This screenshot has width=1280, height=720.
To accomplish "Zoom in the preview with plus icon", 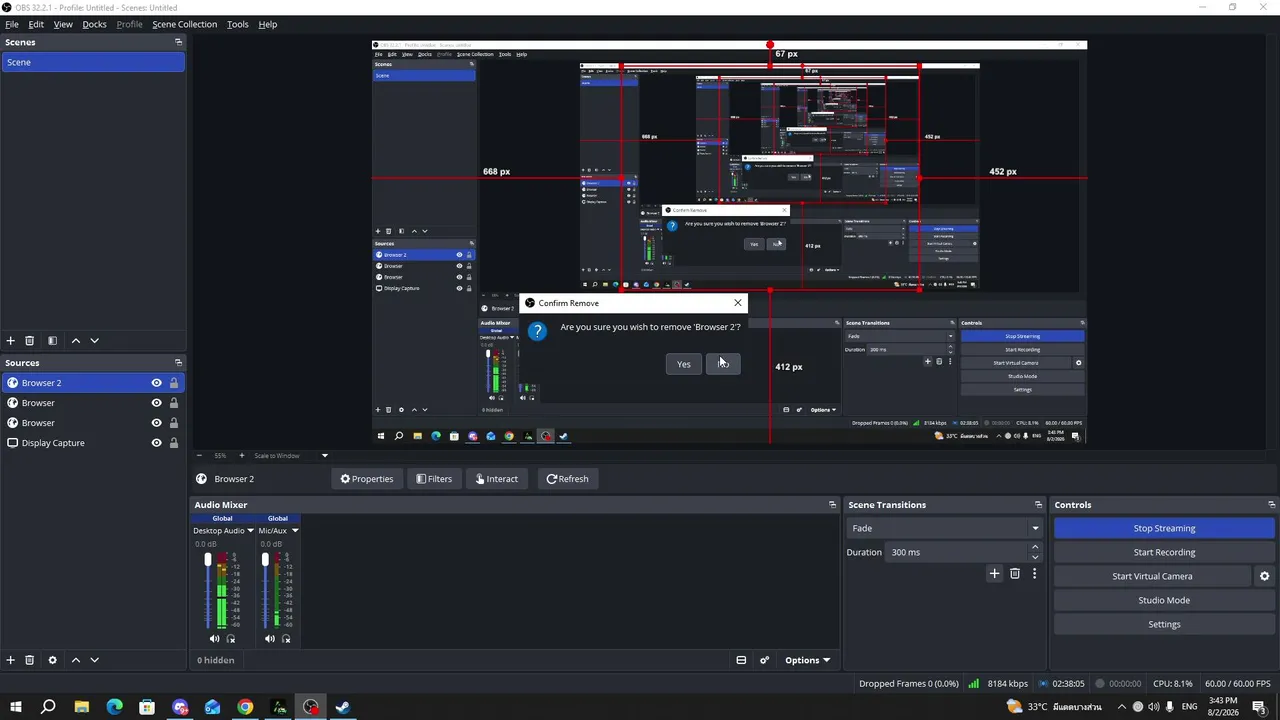I will tap(241, 456).
